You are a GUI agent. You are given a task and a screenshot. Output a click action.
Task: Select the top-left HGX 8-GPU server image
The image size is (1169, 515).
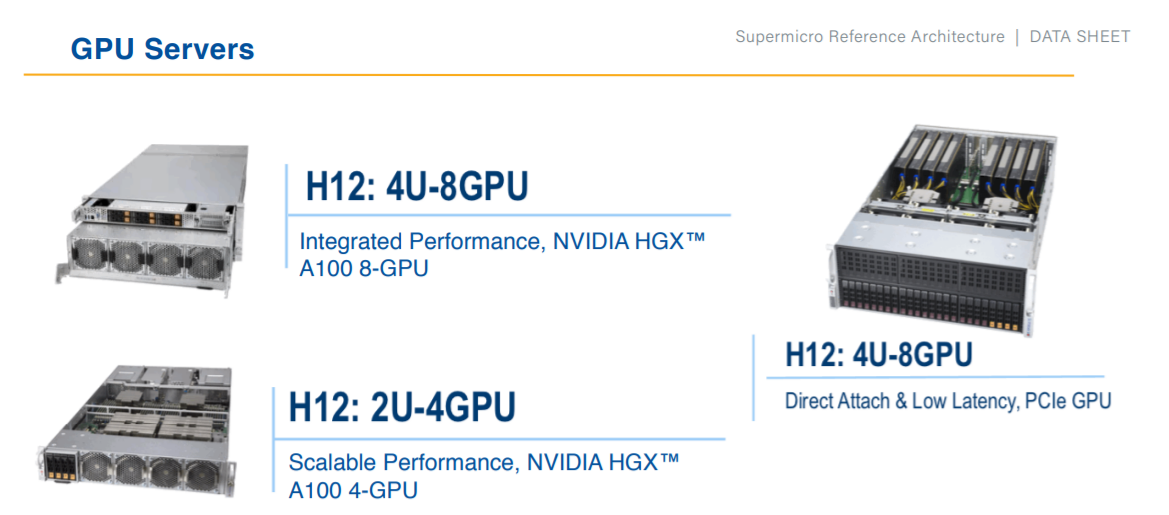coord(153,221)
